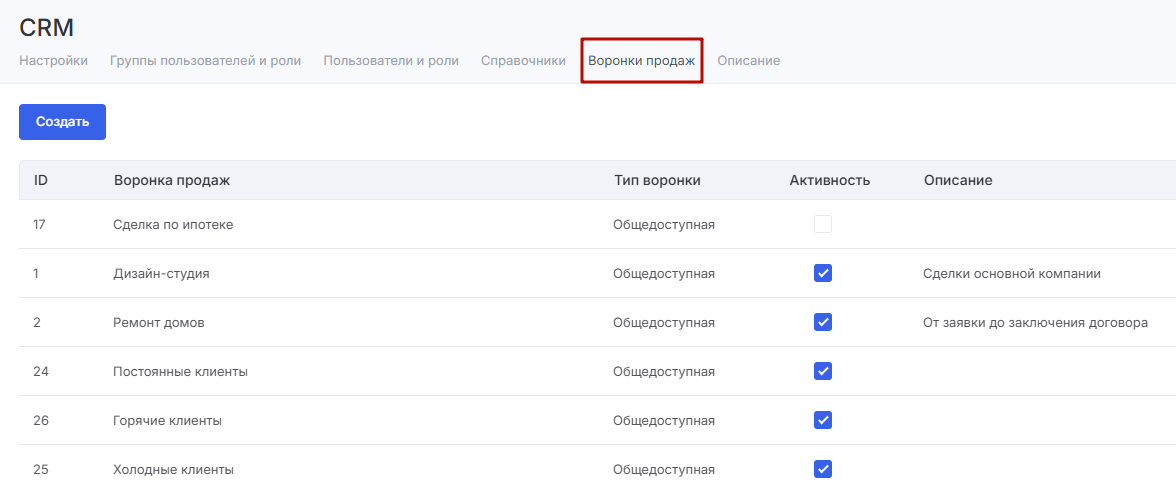Click the Горячие клиенты funnel name
Screen dimensions: 1176x493
coord(167,421)
